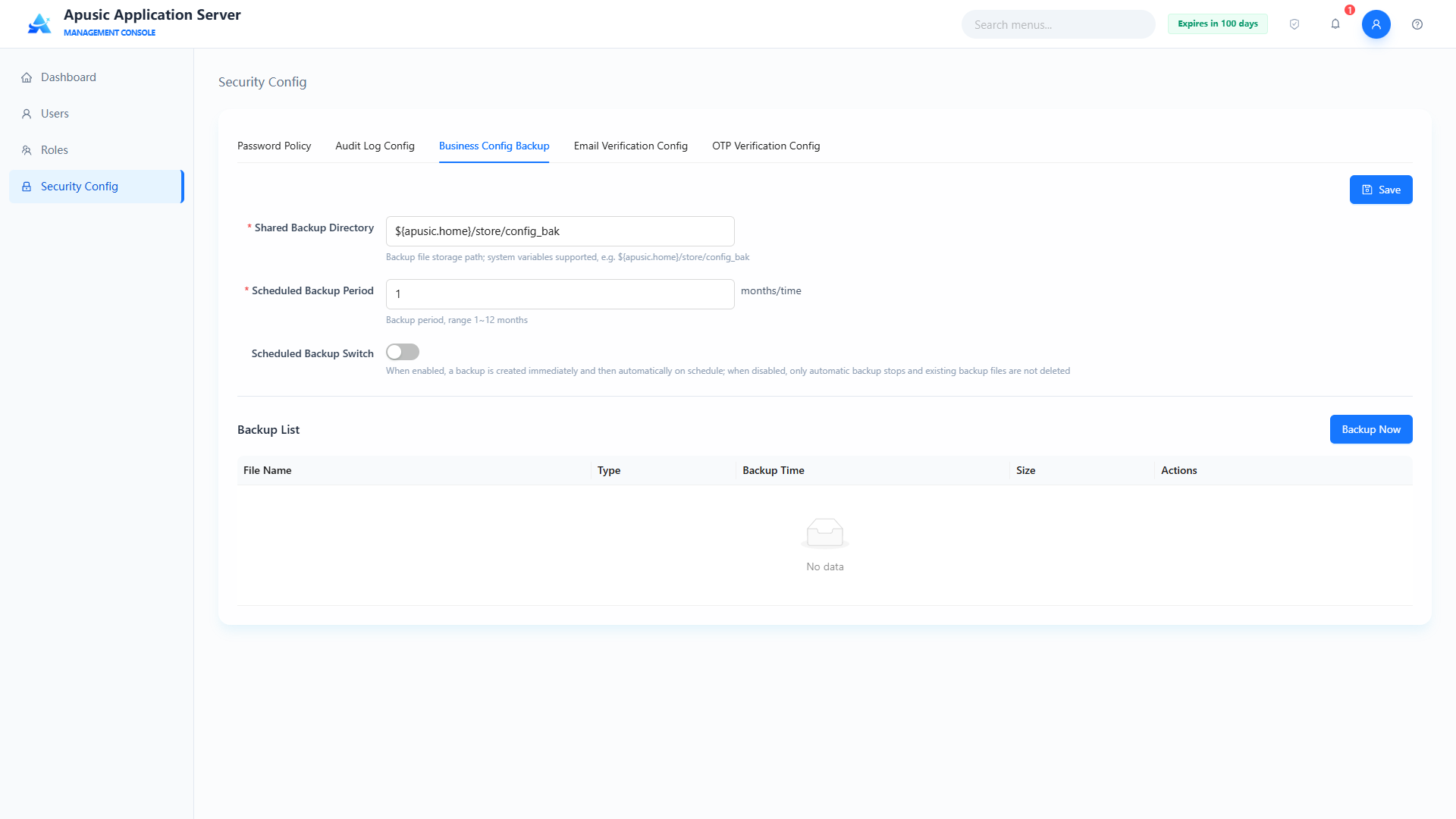Switch to Password Policy tab
The width and height of the screenshot is (1456, 819).
pos(274,146)
